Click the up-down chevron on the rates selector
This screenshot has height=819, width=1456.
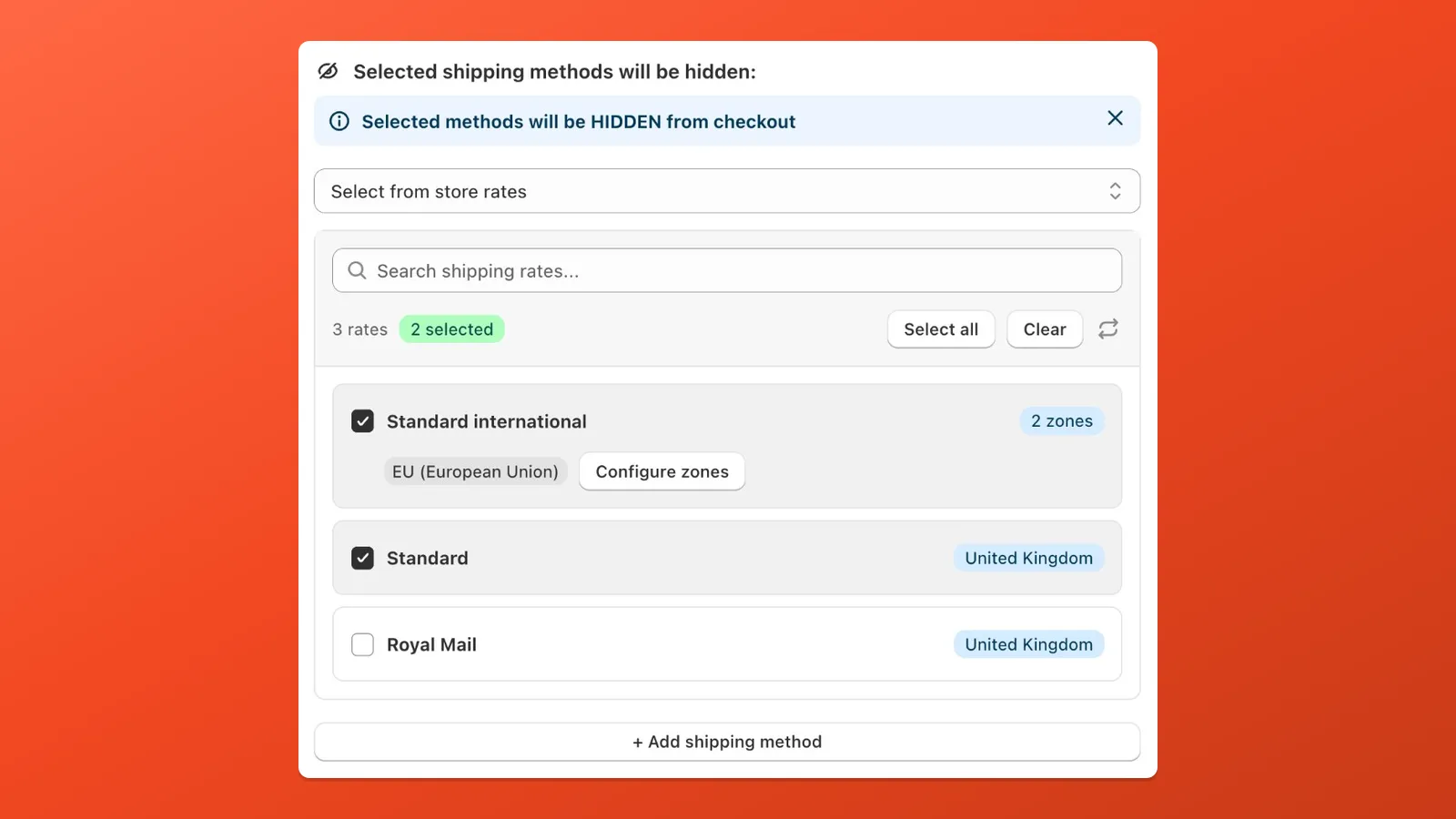tap(1116, 191)
